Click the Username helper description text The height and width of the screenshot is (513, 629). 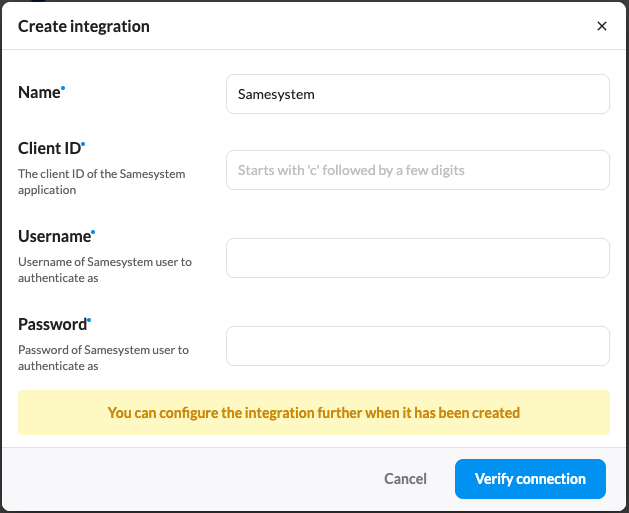tap(104, 270)
